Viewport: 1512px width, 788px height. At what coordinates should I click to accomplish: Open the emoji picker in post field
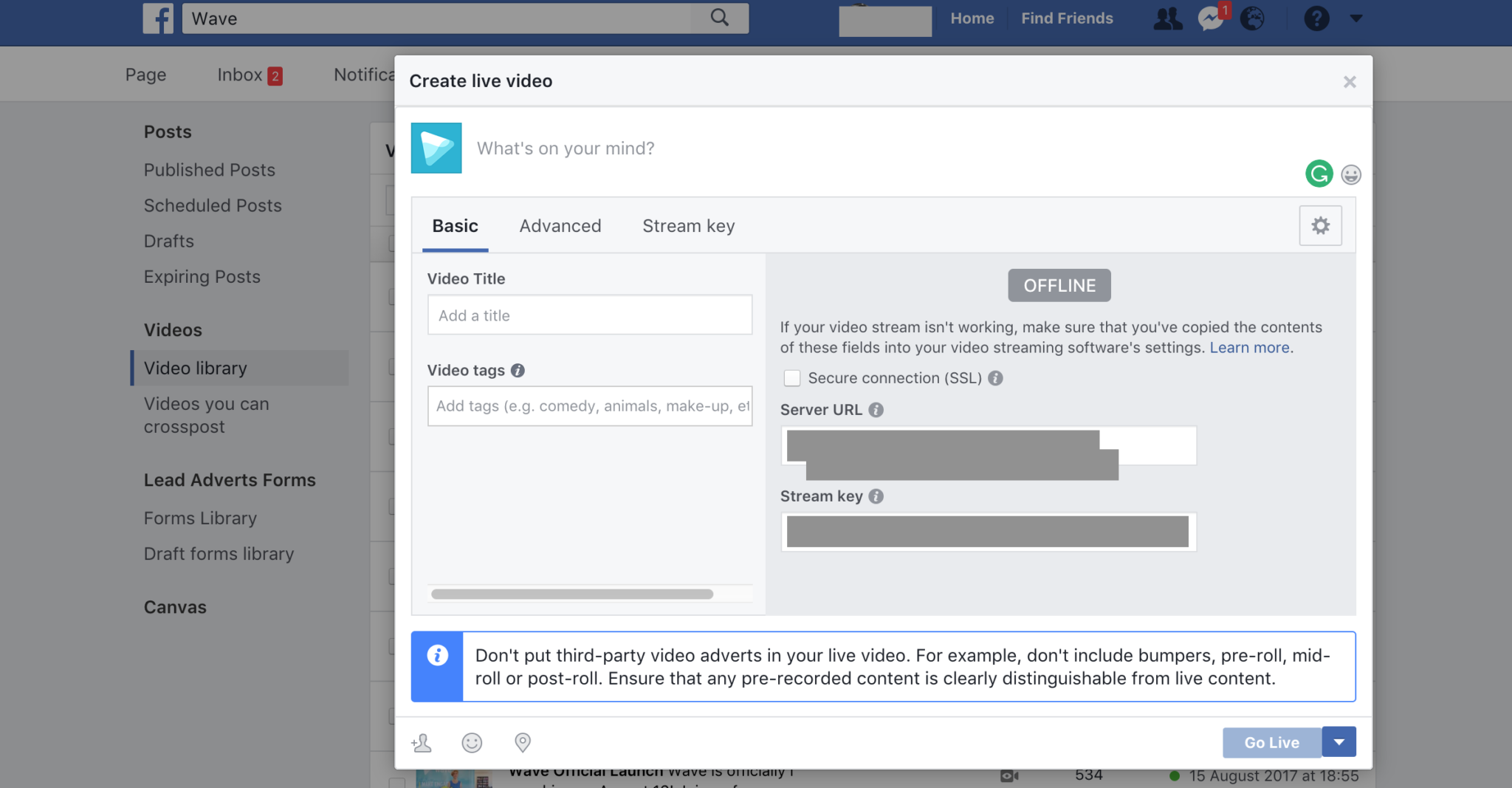click(x=1351, y=174)
